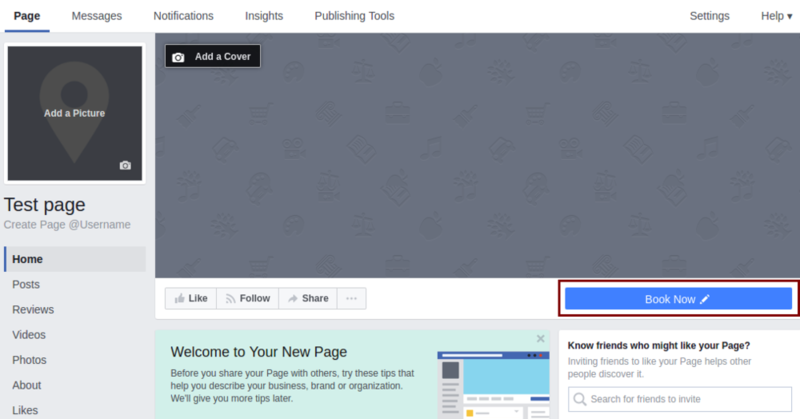Expand the Help dropdown
The height and width of the screenshot is (419, 800).
(x=777, y=16)
